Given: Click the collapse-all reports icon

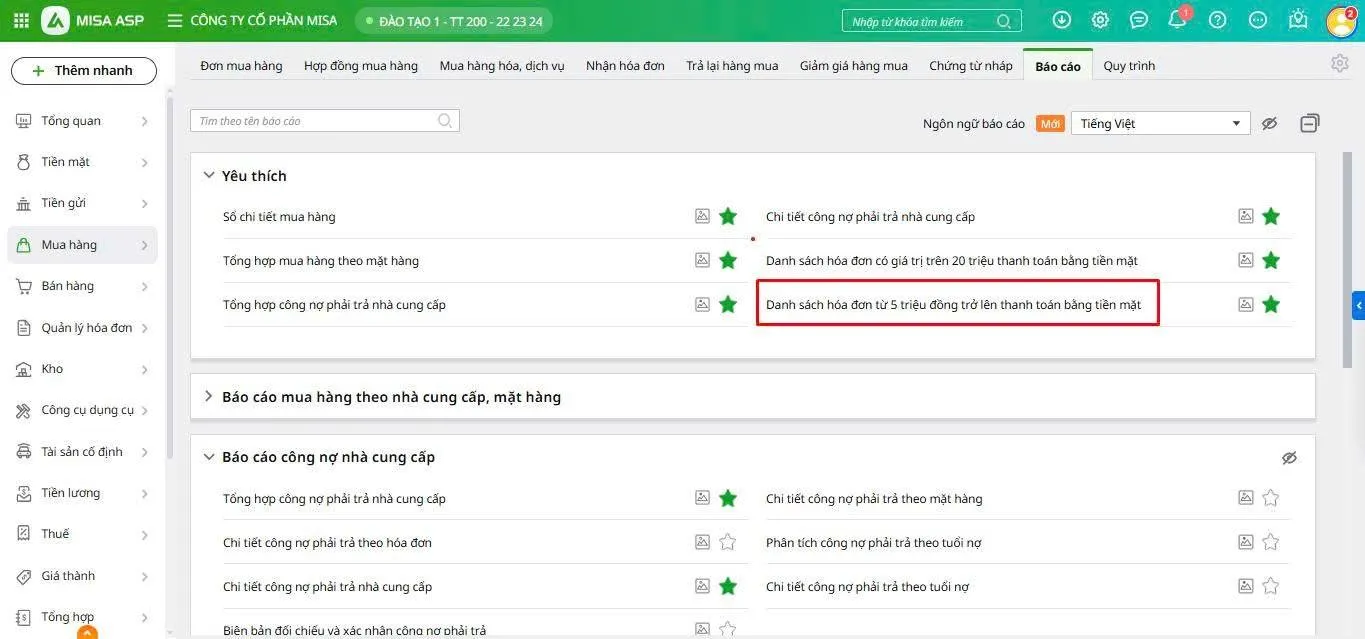Looking at the screenshot, I should point(1309,123).
